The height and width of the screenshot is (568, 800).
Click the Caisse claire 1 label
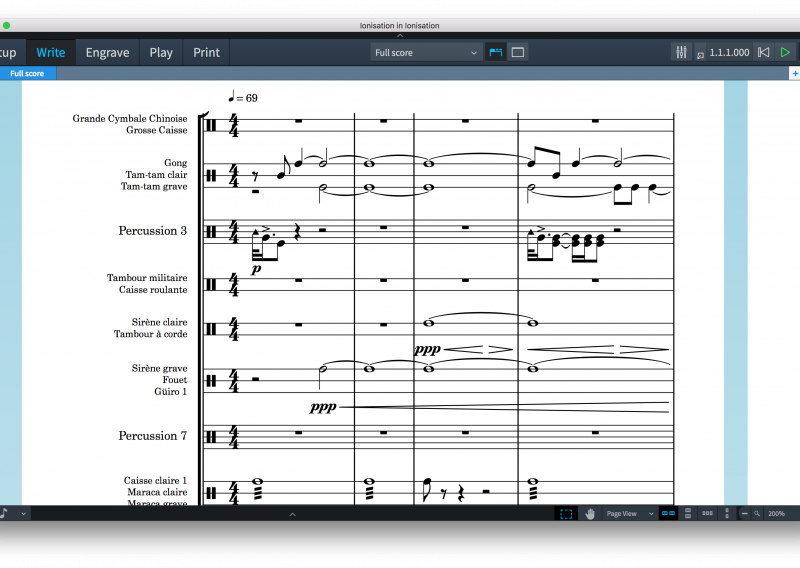(155, 480)
